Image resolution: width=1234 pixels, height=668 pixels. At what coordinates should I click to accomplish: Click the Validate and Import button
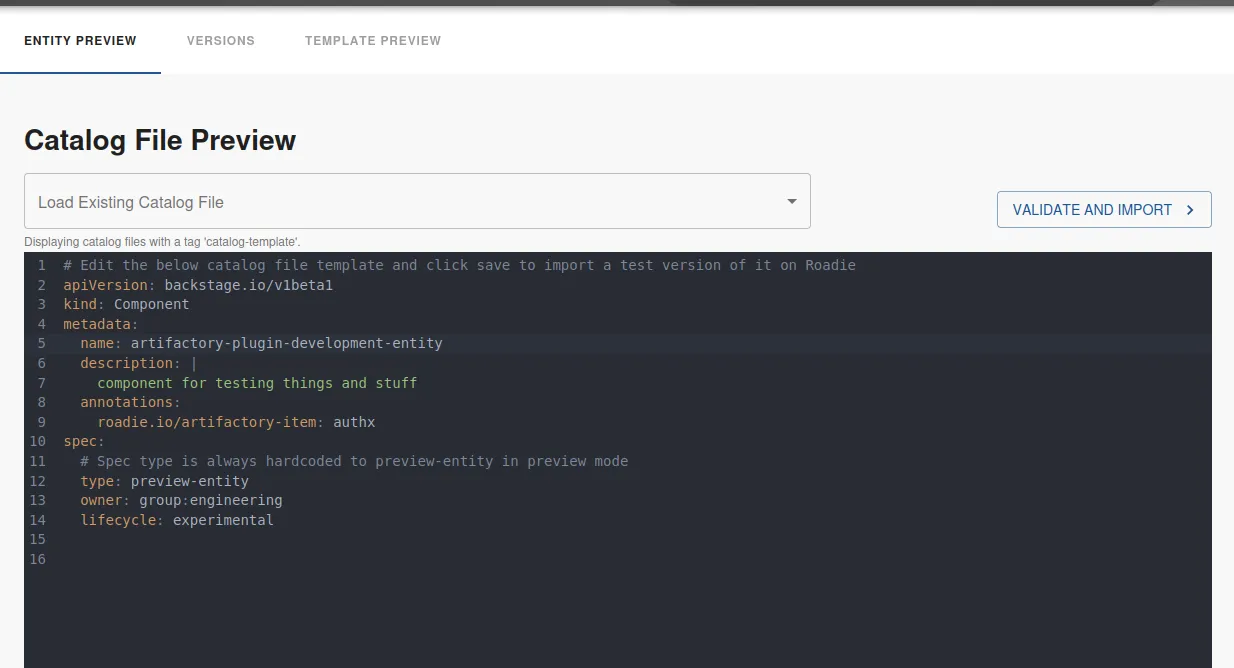pyautogui.click(x=1104, y=210)
